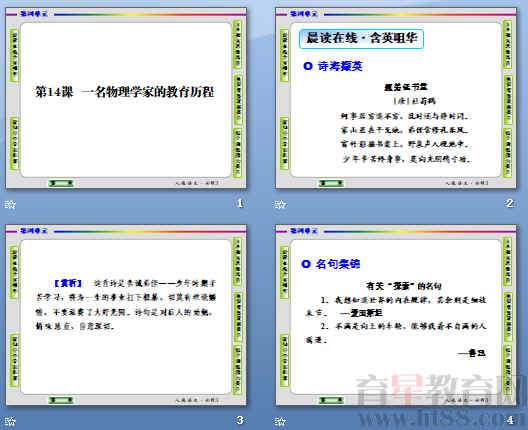Select slide 1 thumbnail titled 第14课

click(x=126, y=98)
